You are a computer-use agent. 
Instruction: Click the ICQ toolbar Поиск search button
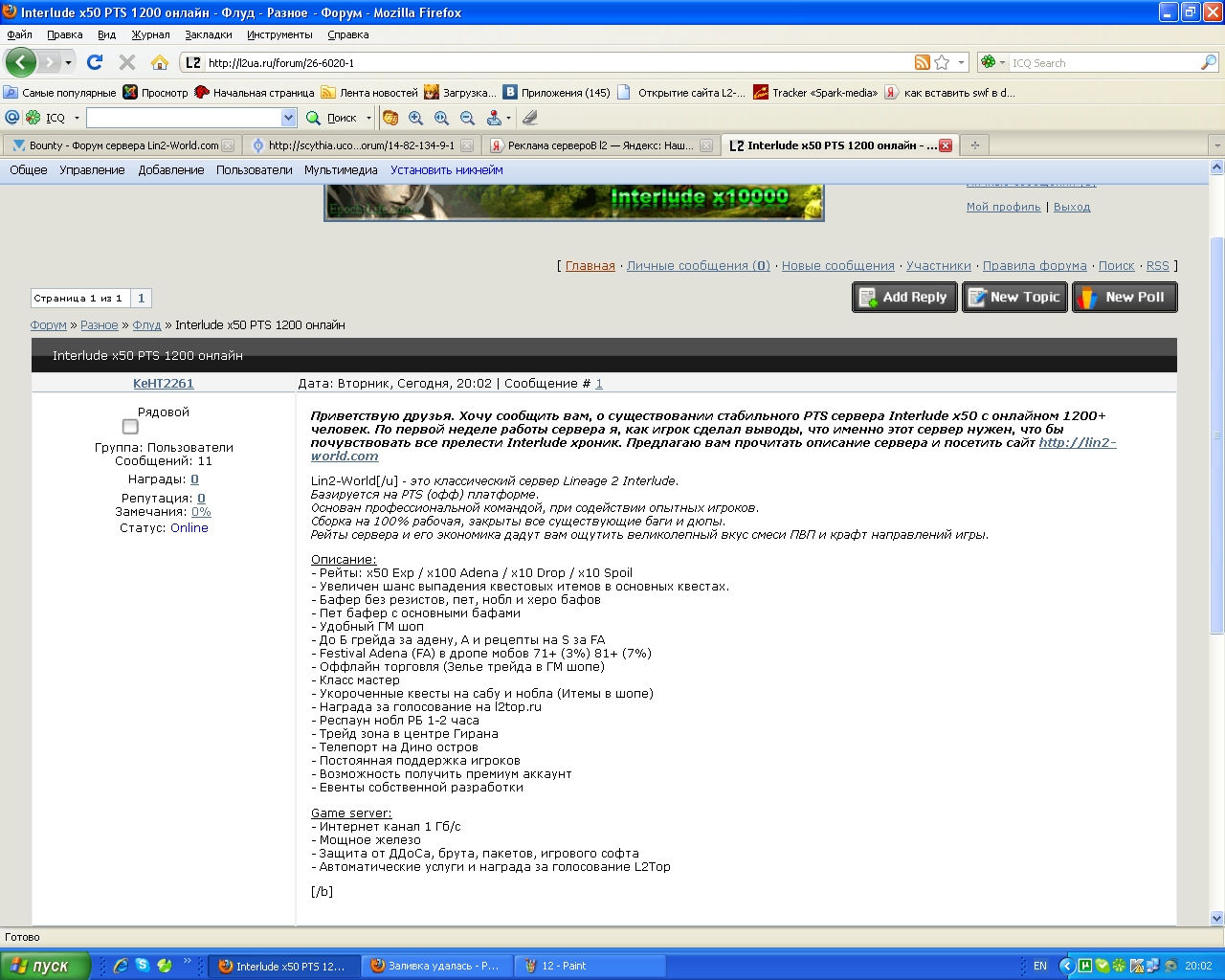click(332, 118)
